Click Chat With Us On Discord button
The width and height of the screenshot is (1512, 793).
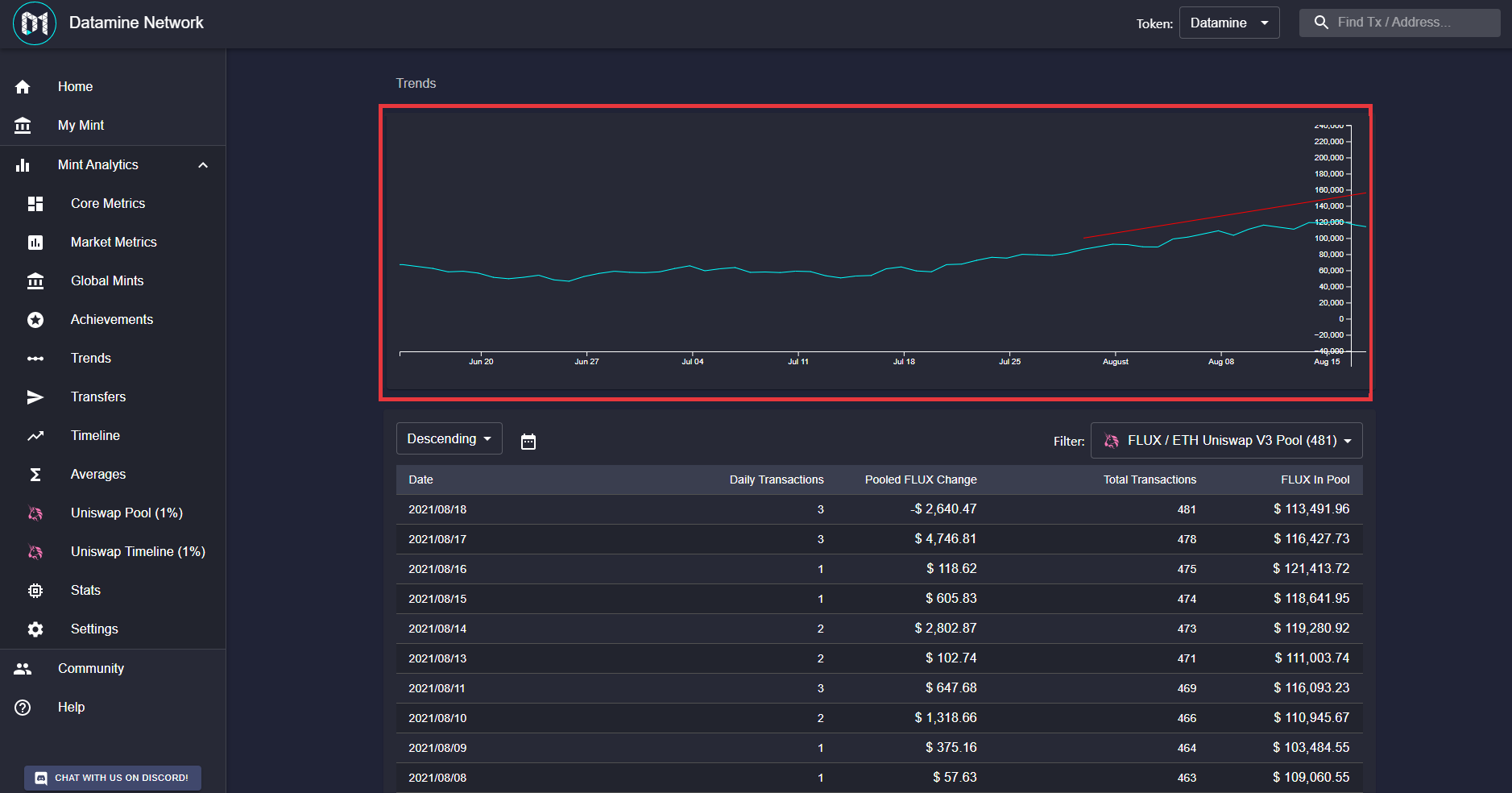(113, 778)
